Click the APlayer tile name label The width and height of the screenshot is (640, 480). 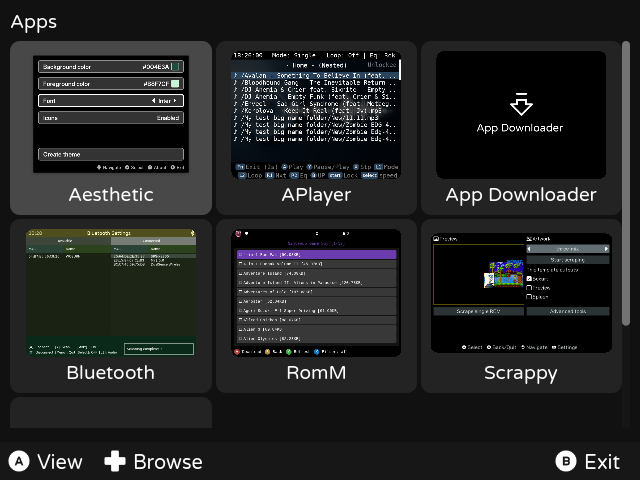316,195
